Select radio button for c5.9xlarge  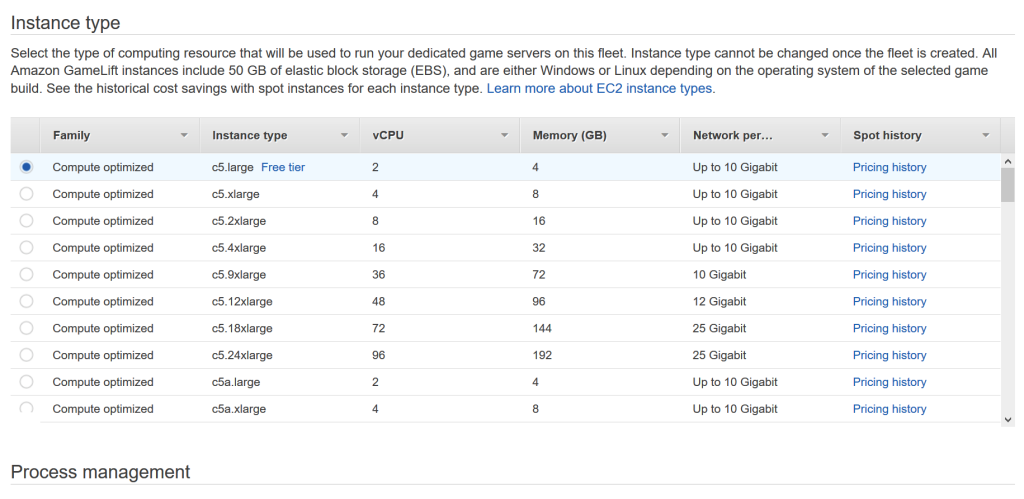click(26, 275)
